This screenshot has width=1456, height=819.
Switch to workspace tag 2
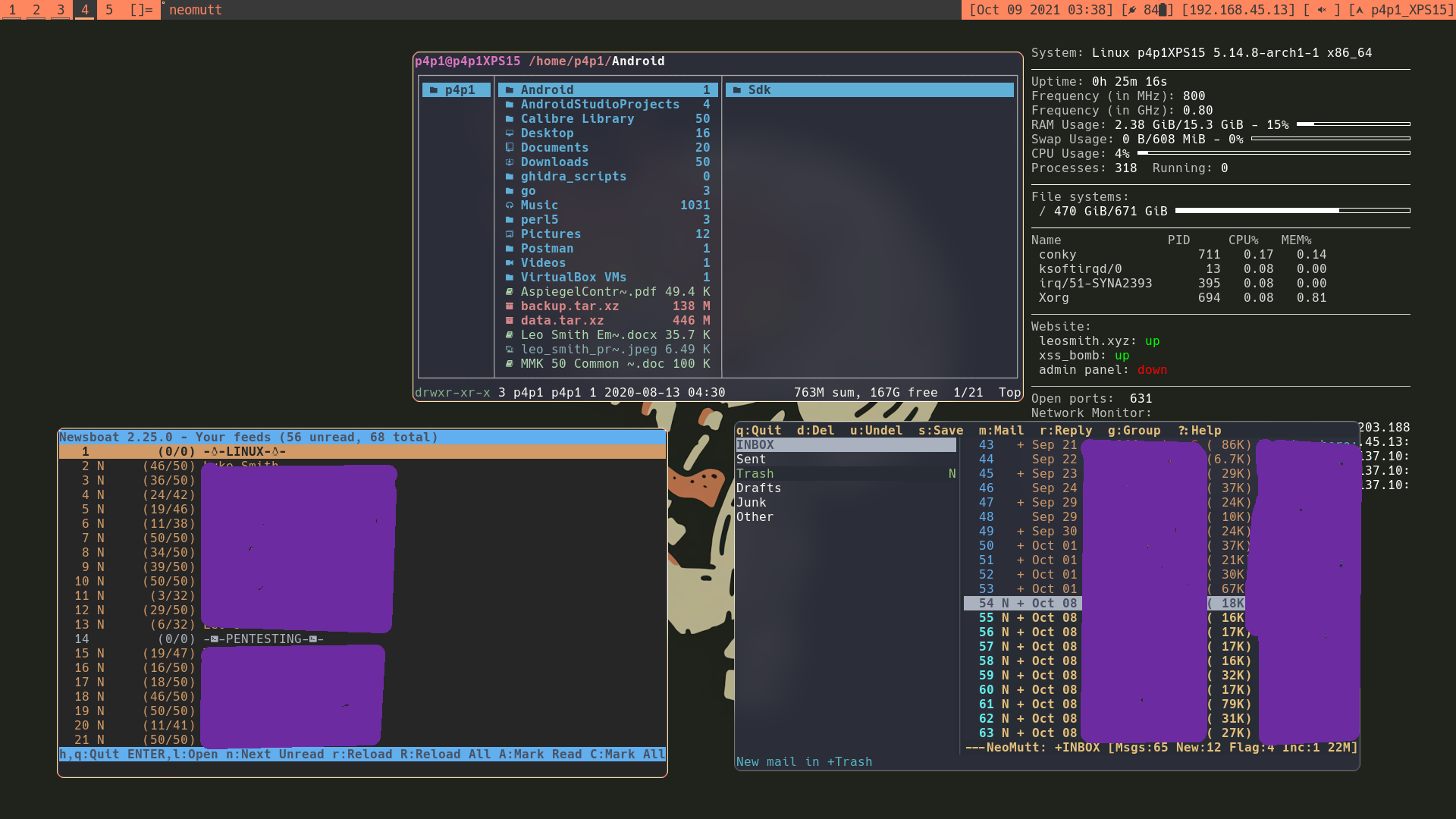tap(36, 10)
